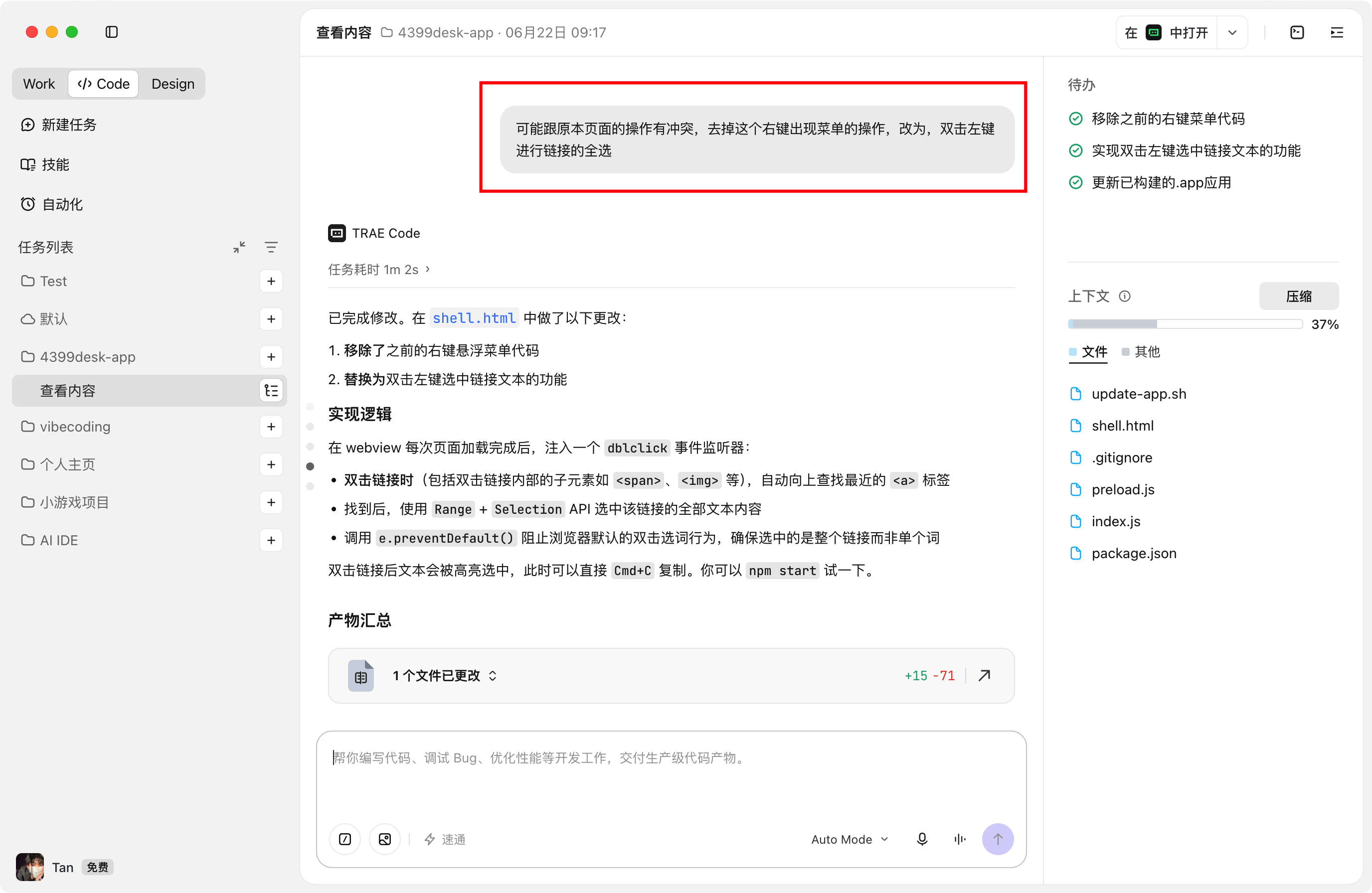This screenshot has height=893, width=1372.
Task: Expand 任务耗时 1m 2s details
Action: tap(379, 270)
